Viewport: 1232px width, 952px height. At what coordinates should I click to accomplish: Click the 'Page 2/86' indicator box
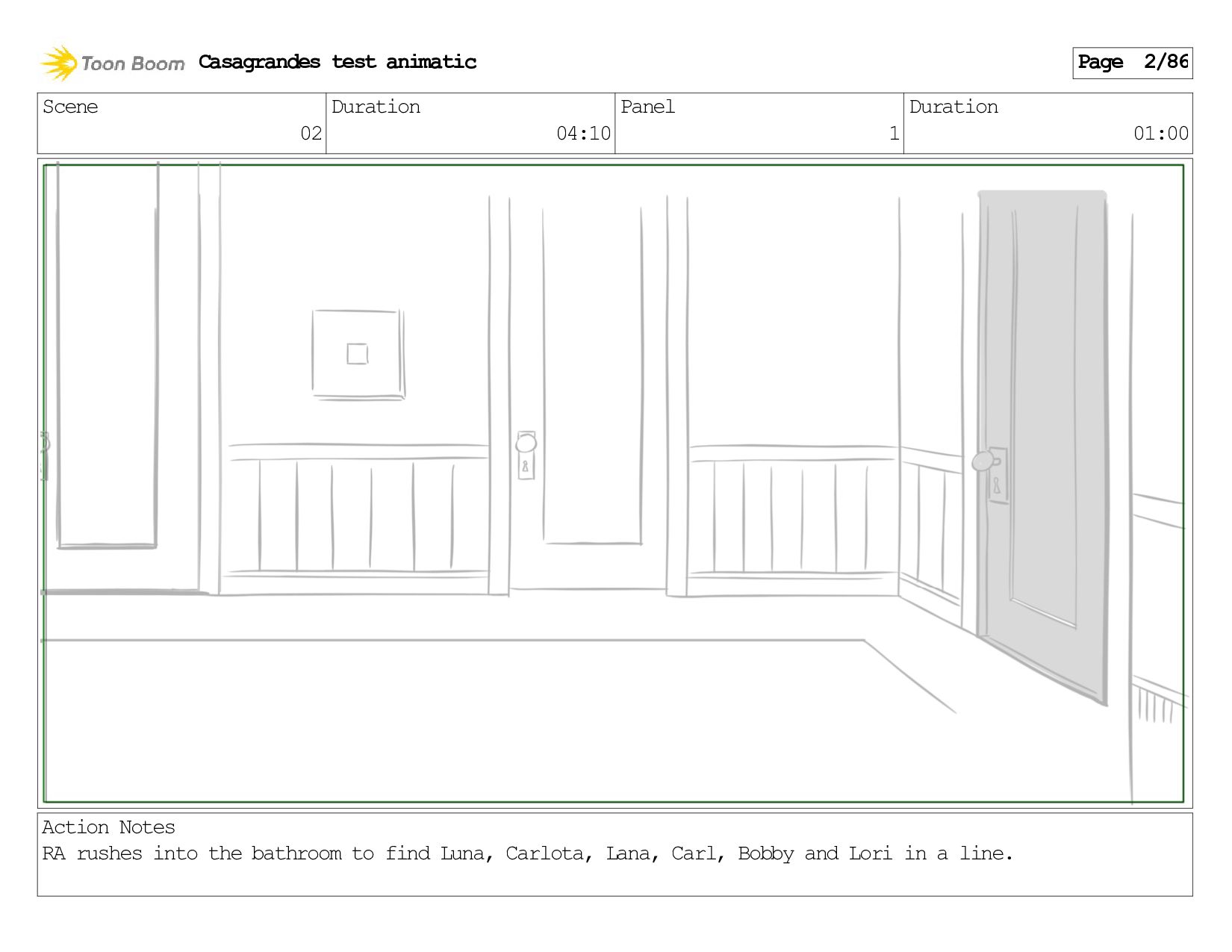point(1132,63)
